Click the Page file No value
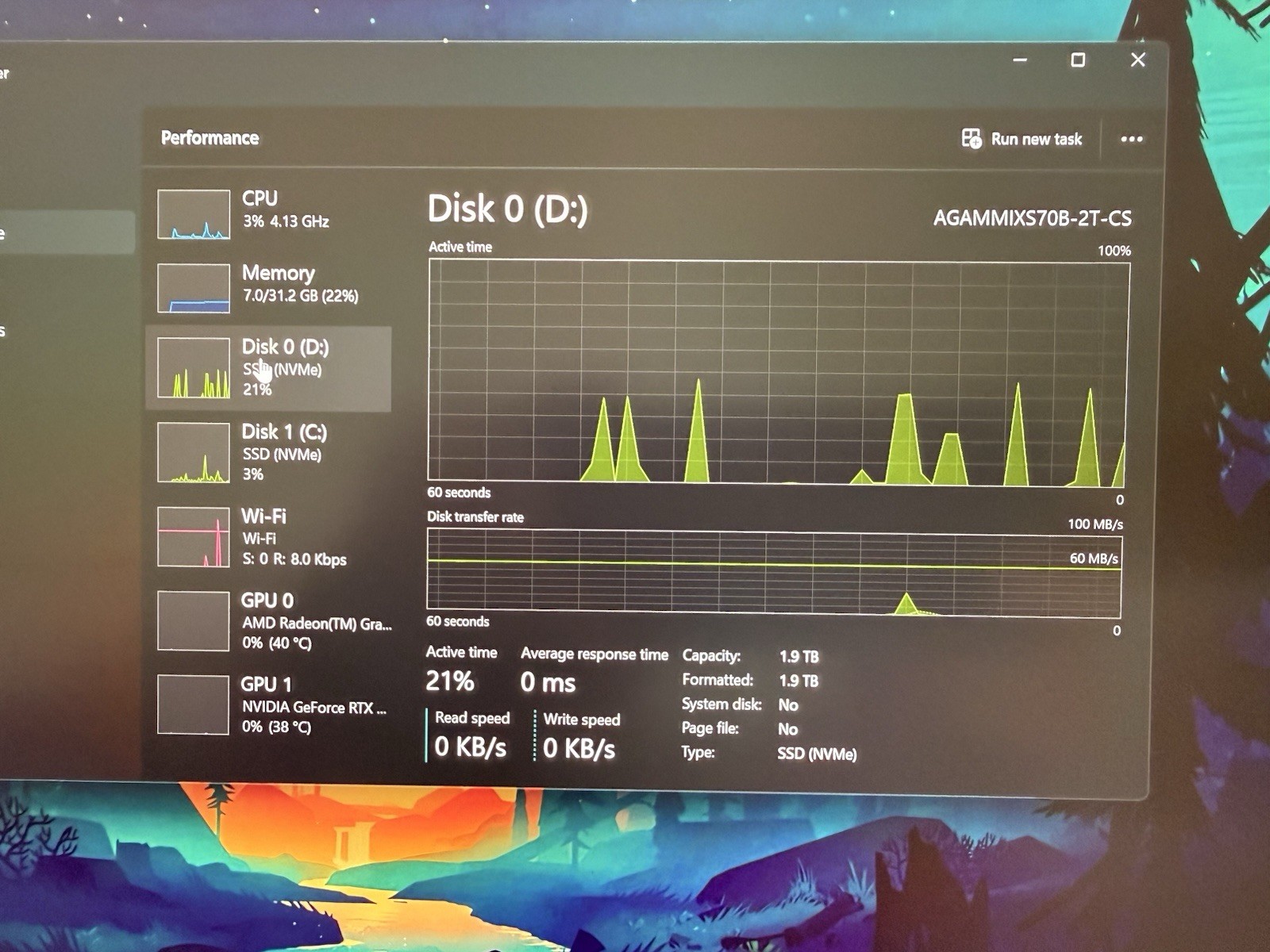 [x=787, y=729]
